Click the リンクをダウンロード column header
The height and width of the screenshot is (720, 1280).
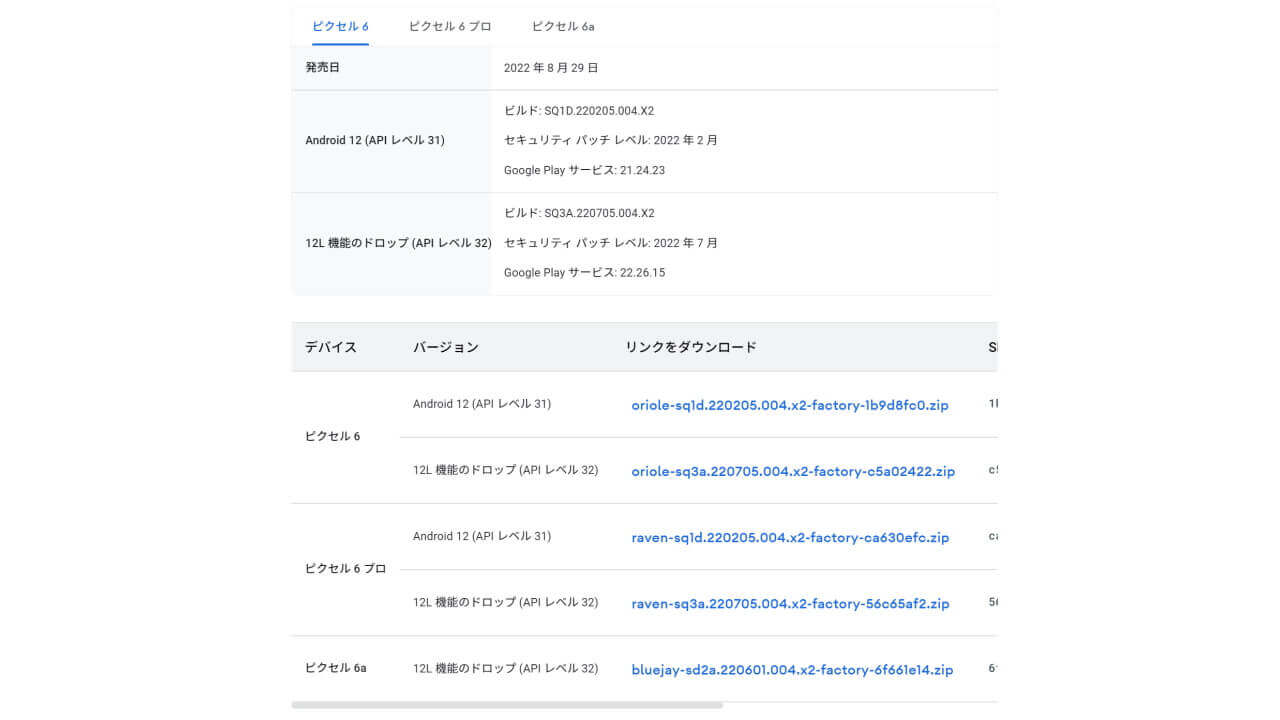[x=691, y=347]
